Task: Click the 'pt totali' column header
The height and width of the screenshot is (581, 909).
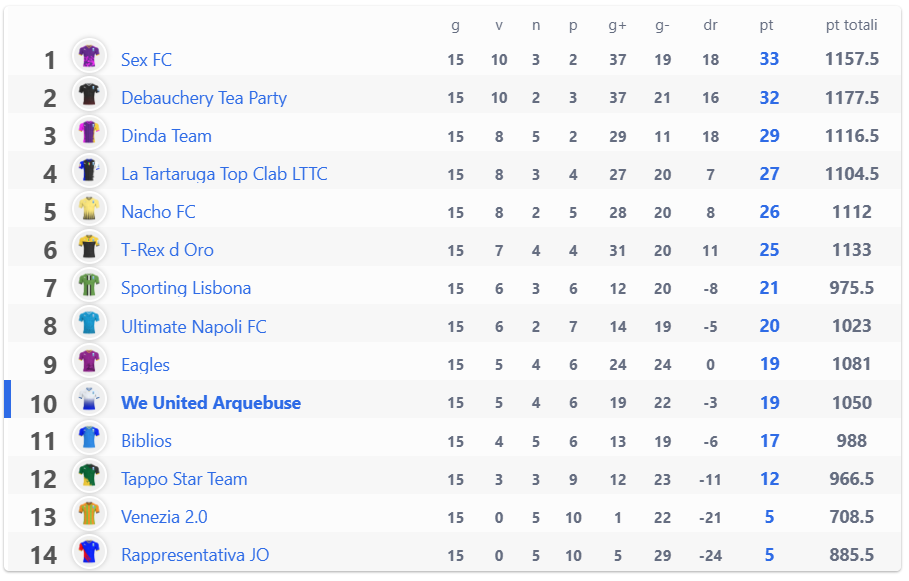Action: 852,25
